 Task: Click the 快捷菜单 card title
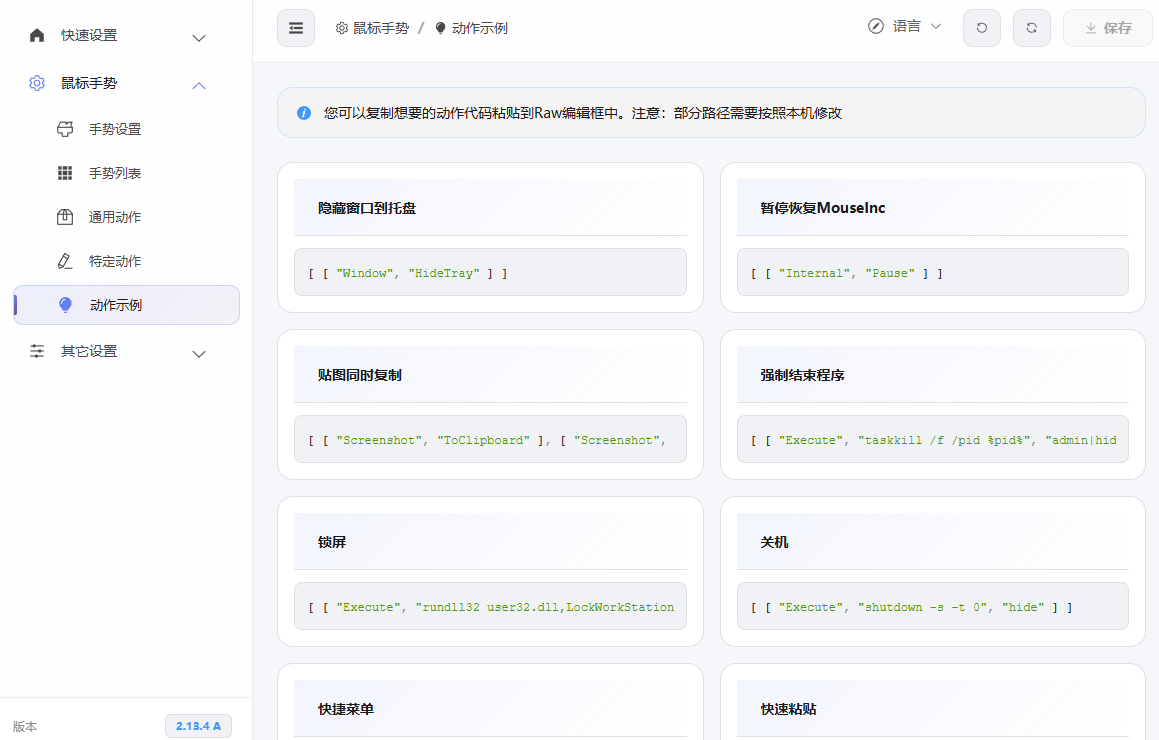346,710
